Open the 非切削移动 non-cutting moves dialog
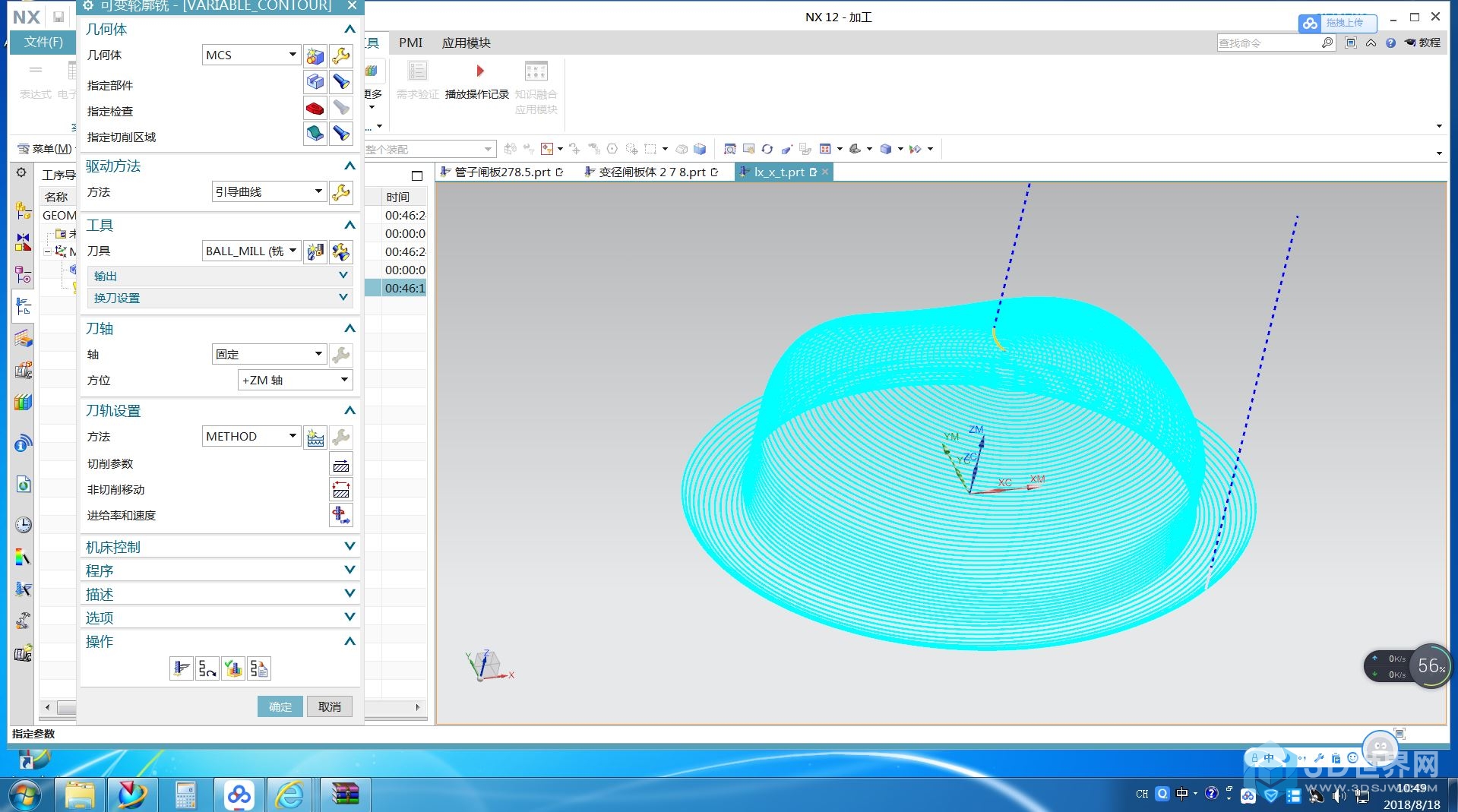 (x=341, y=490)
